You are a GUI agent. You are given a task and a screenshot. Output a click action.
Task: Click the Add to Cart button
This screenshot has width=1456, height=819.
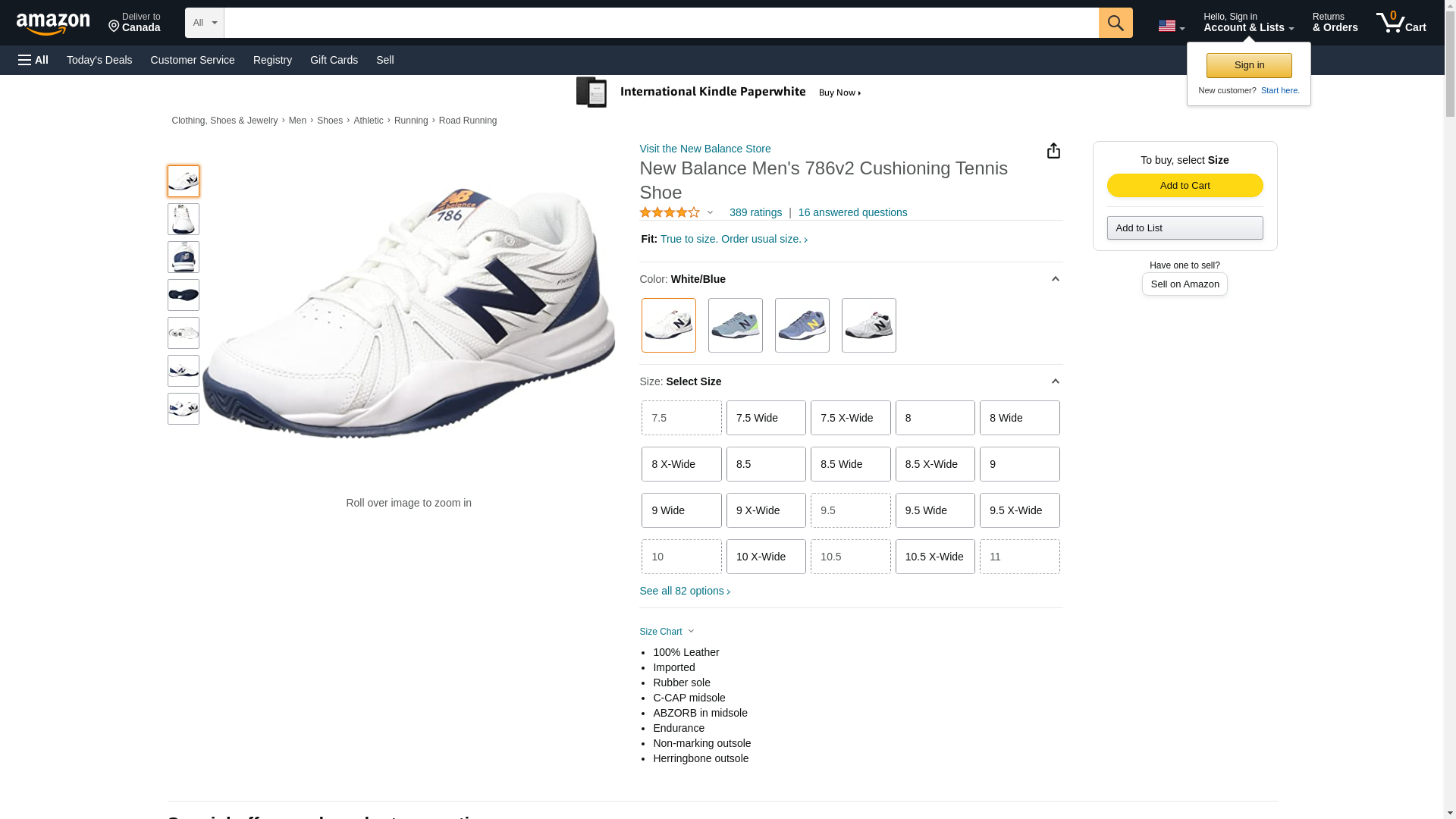click(1185, 186)
